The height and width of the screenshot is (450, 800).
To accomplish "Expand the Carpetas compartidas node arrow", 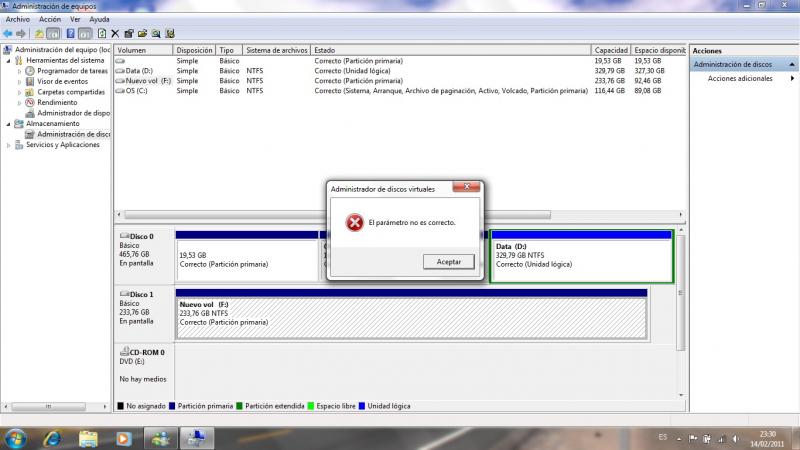I will pyautogui.click(x=19, y=92).
